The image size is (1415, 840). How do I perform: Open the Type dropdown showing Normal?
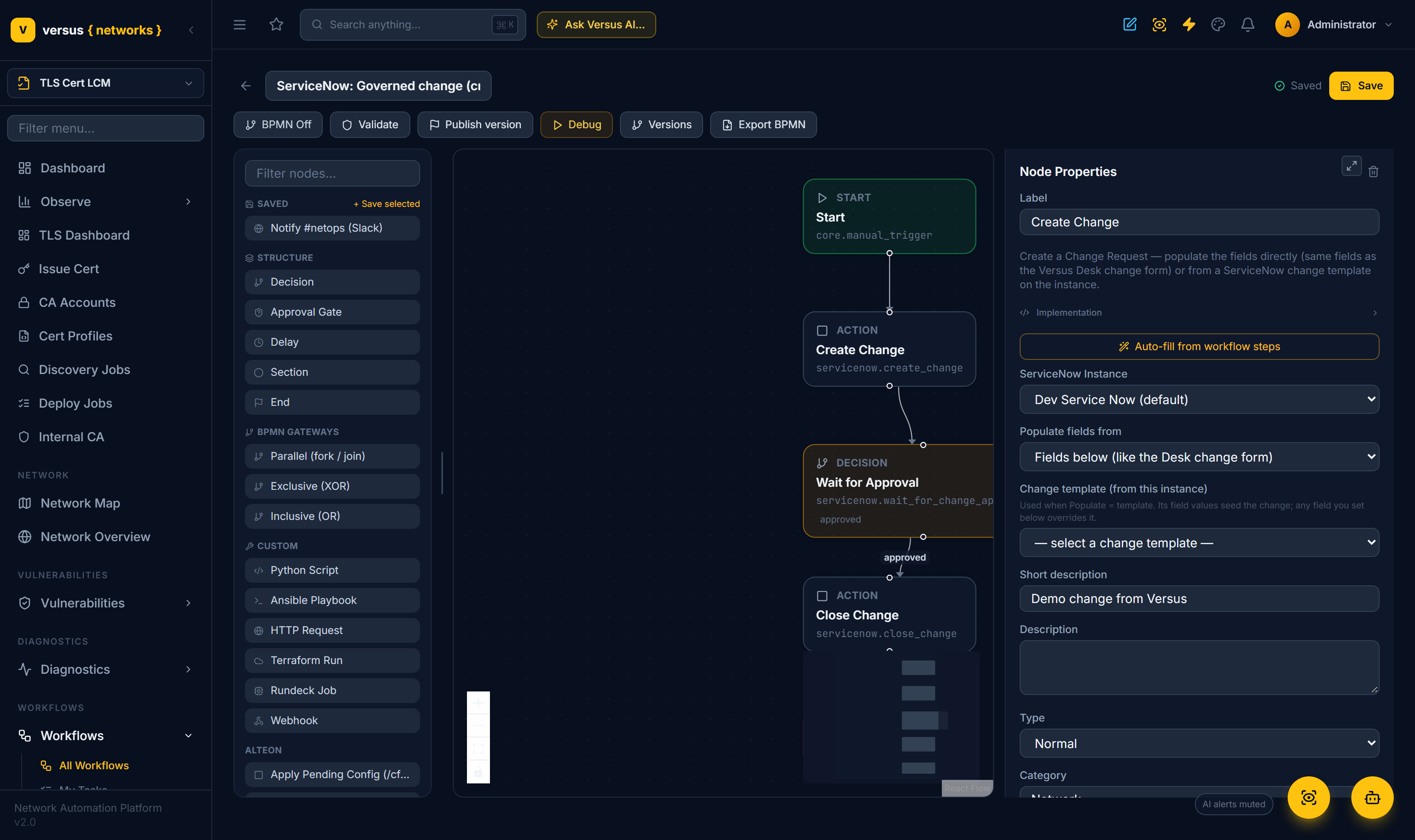click(x=1199, y=743)
